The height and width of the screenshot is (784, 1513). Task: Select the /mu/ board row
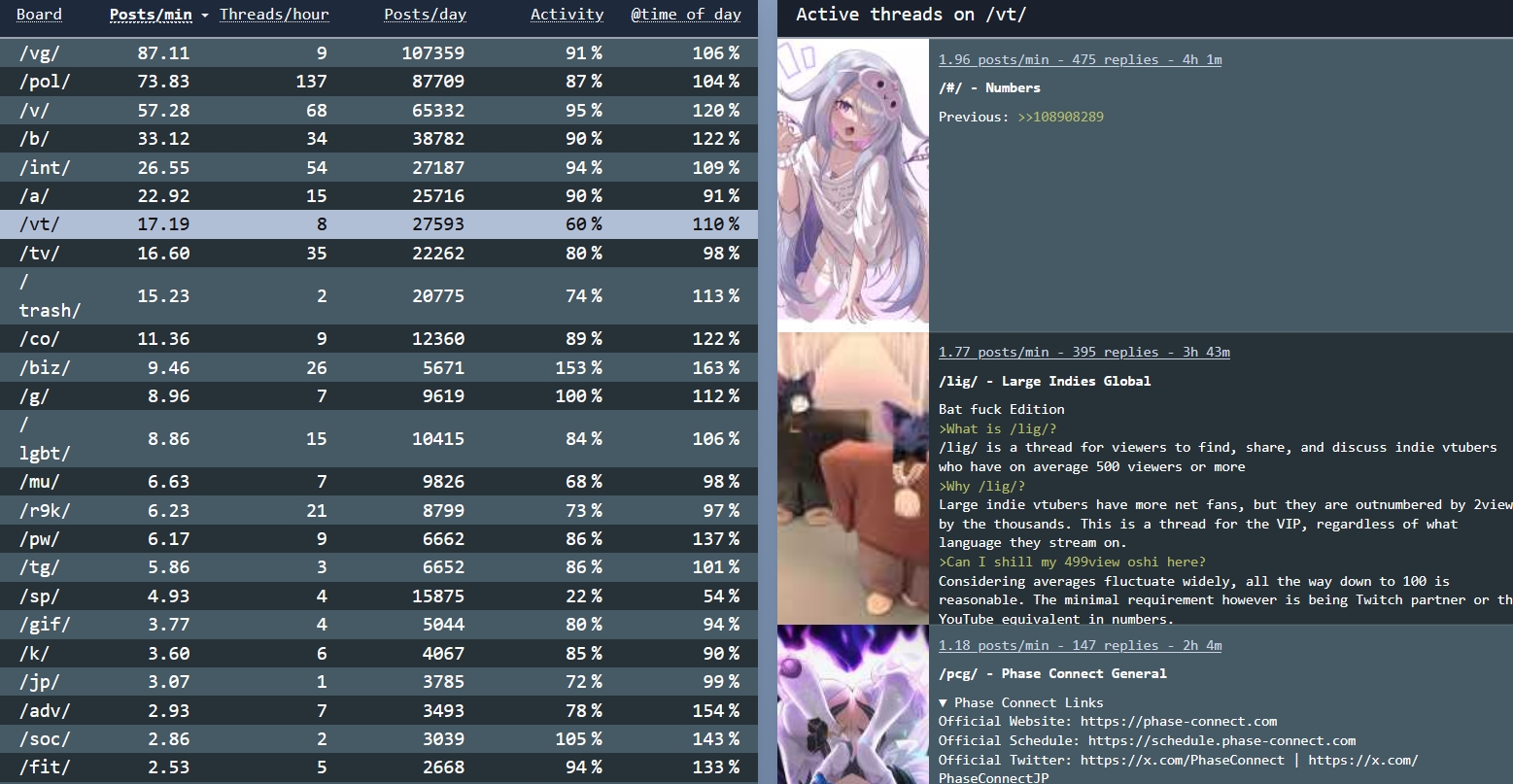pyautogui.click(x=379, y=482)
